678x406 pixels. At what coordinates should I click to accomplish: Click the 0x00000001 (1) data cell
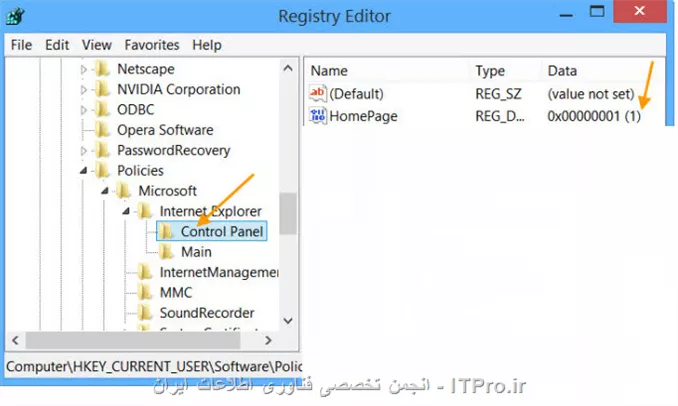594,115
